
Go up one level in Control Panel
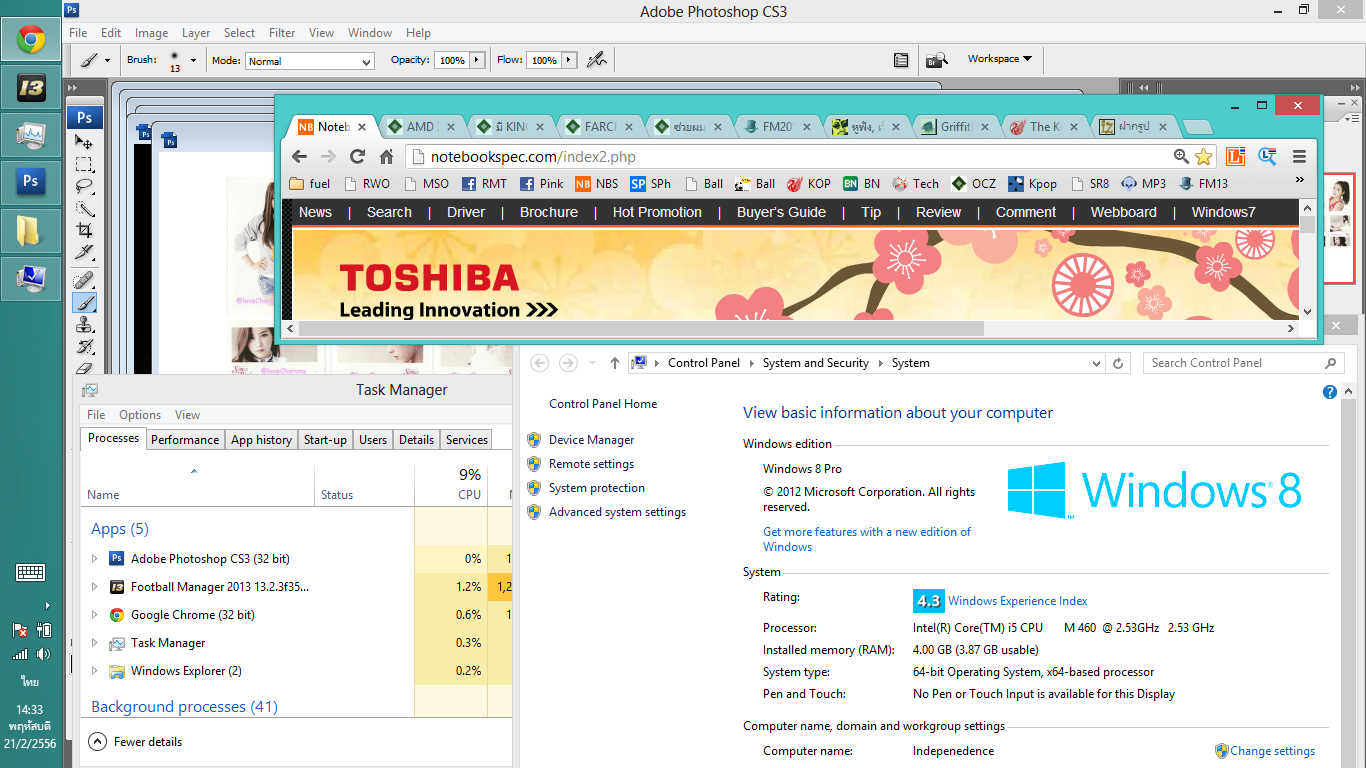tap(614, 363)
